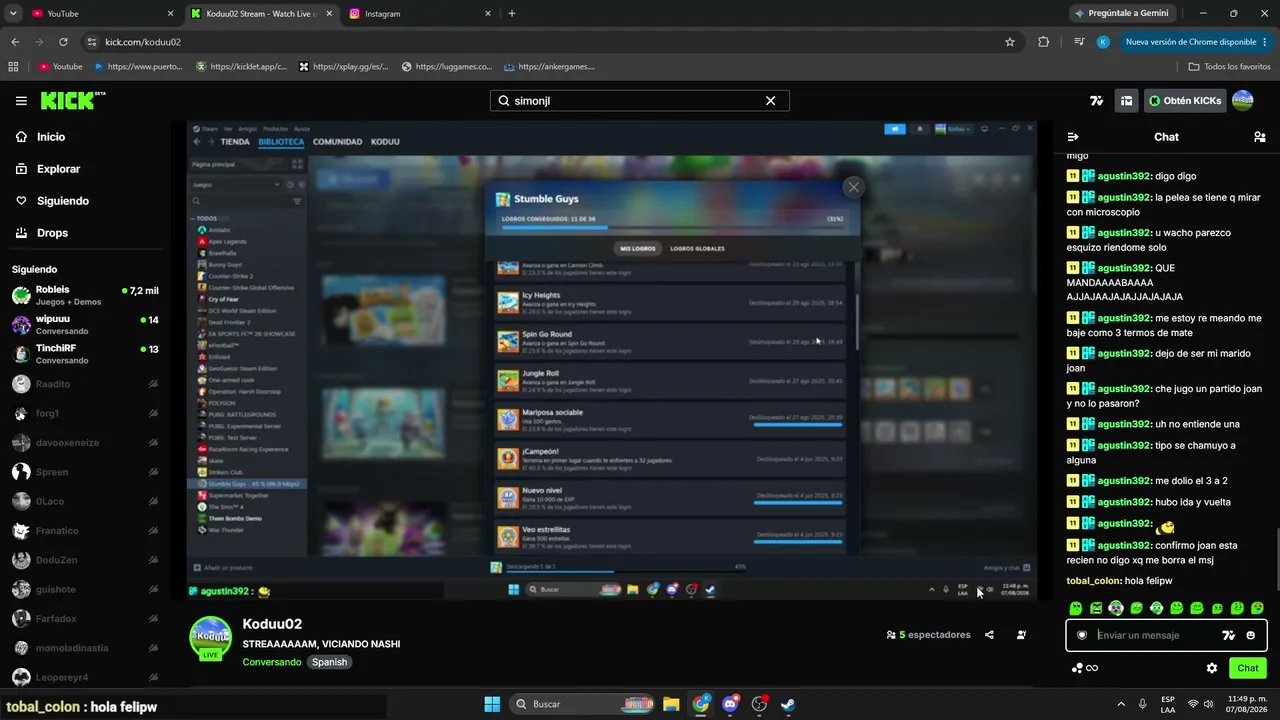The height and width of the screenshot is (720, 1280).
Task: Click the Koduu02 streamer avatar with LIVE badge
Action: tap(211, 638)
